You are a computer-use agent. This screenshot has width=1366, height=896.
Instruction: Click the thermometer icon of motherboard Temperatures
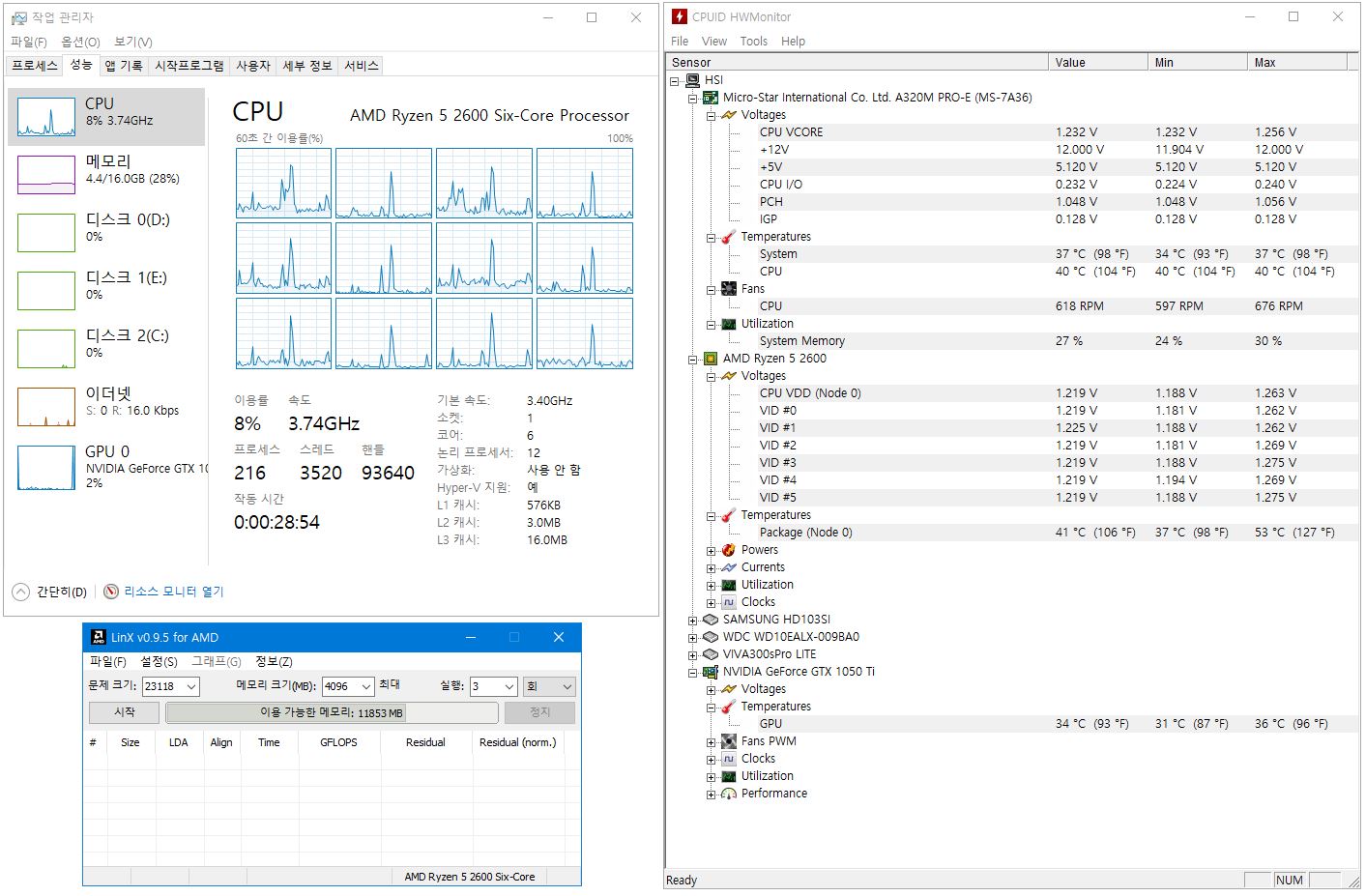[729, 237]
